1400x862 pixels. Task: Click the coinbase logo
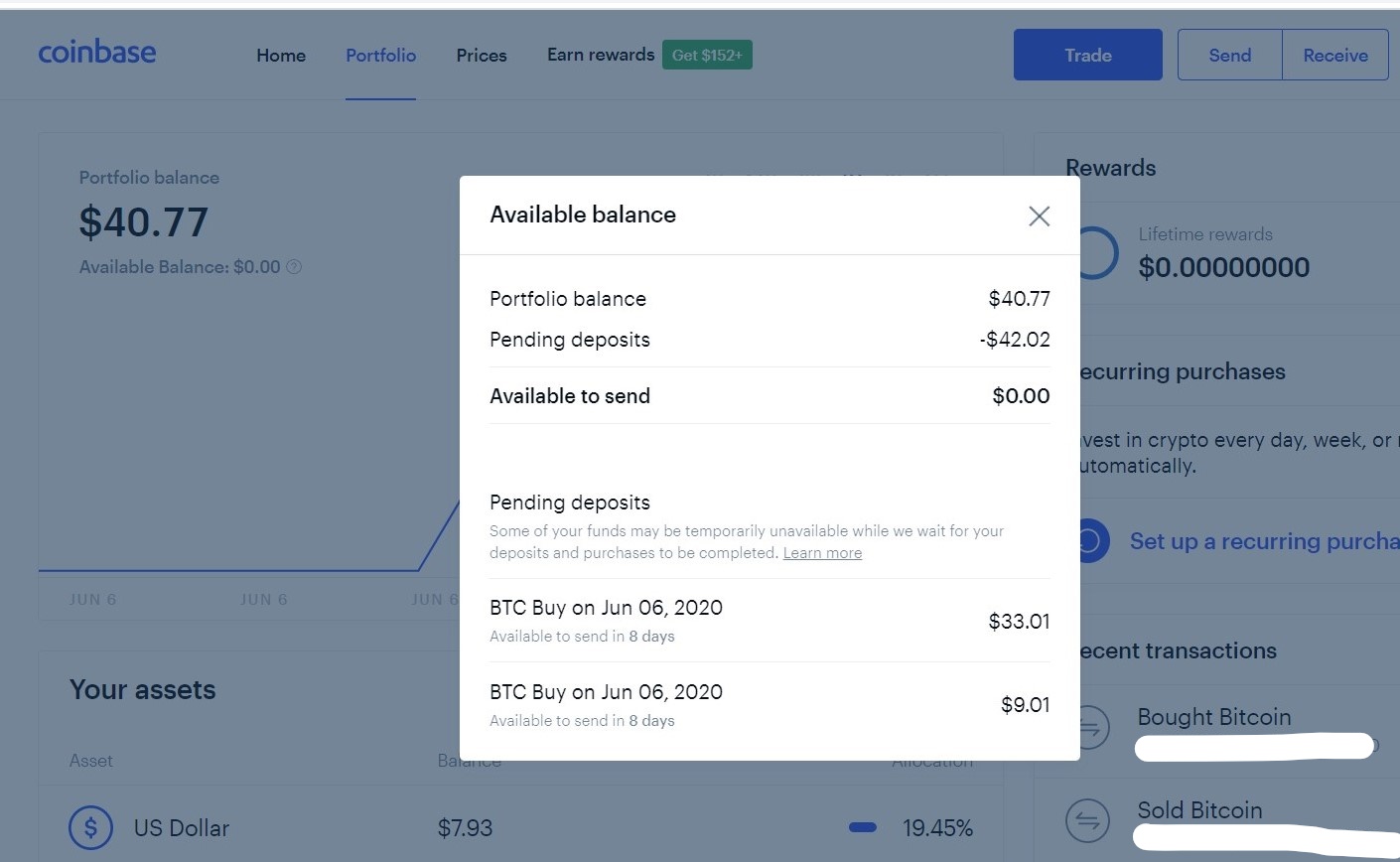[97, 52]
